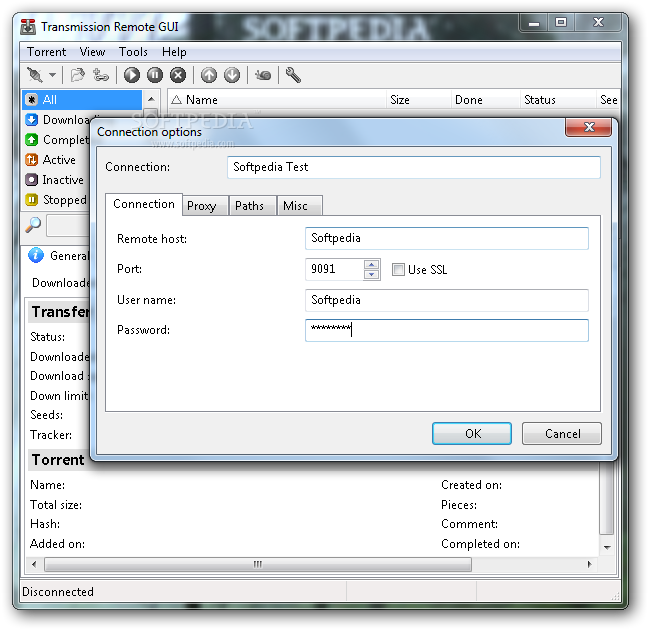Screen dimensions: 649x630
Task: Click the Port number field
Action: 334,269
